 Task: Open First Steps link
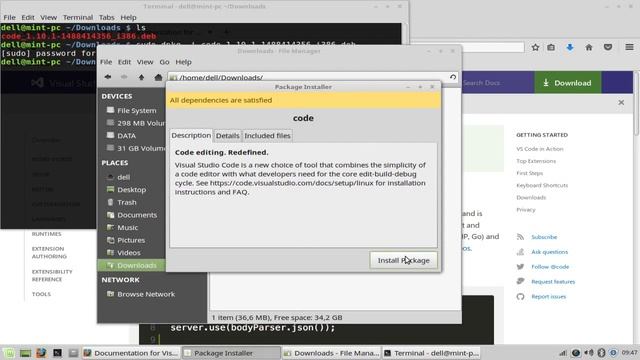tap(529, 173)
